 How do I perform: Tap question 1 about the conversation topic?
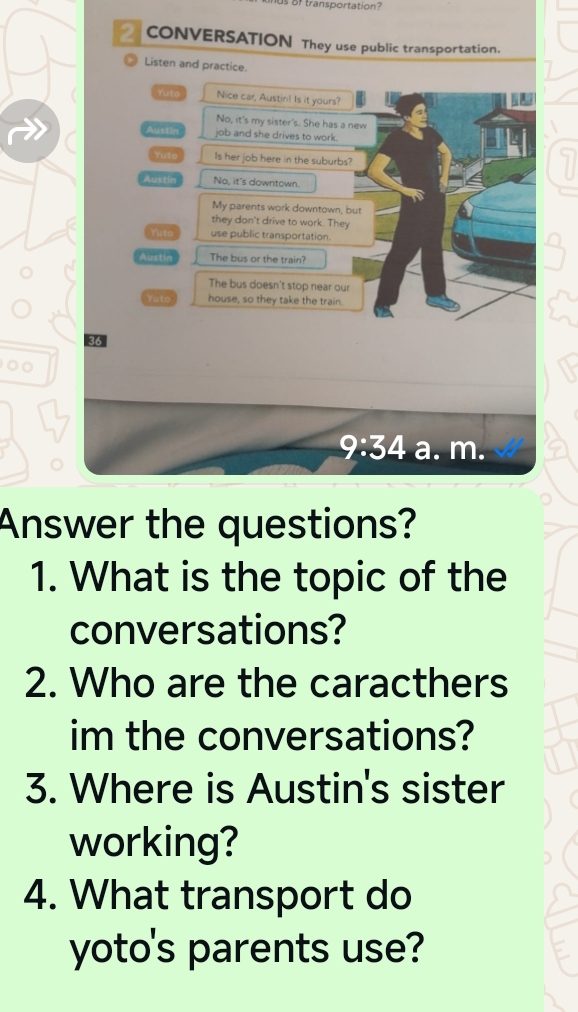point(268,602)
